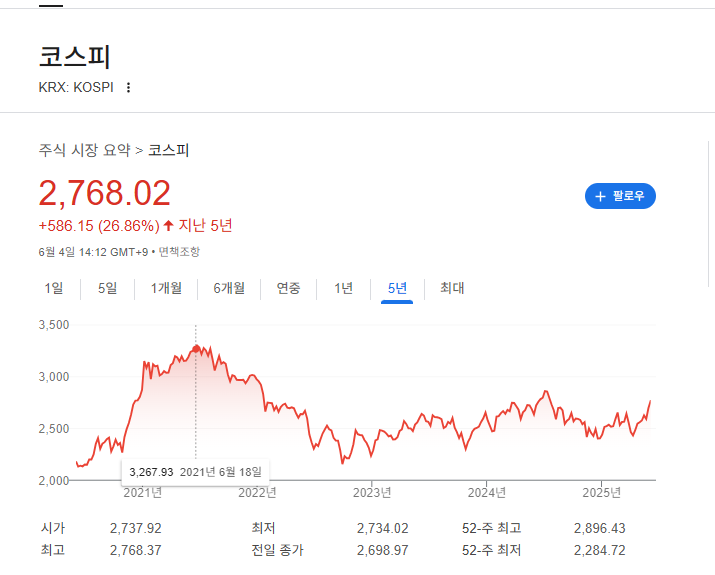Click the 3,267.93 tooltip on the chart
This screenshot has width=715, height=575.
point(196,472)
